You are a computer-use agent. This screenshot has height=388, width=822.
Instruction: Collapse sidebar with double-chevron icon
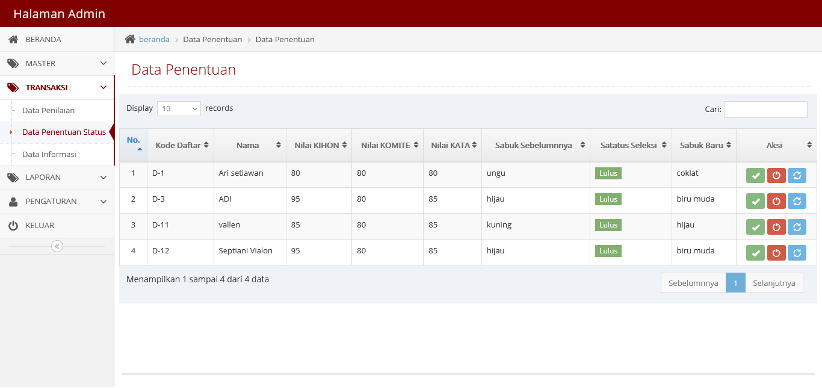tap(57, 246)
